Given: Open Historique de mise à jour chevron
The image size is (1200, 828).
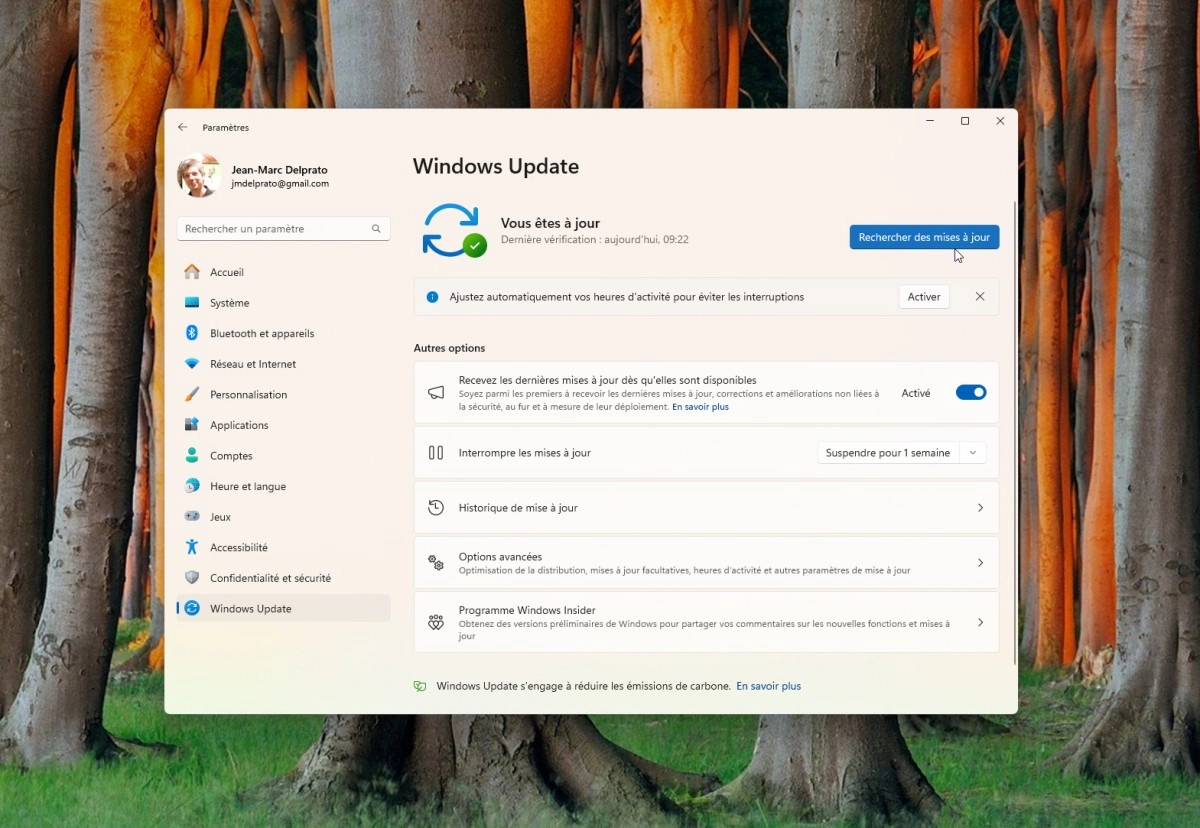Looking at the screenshot, I should point(980,508).
